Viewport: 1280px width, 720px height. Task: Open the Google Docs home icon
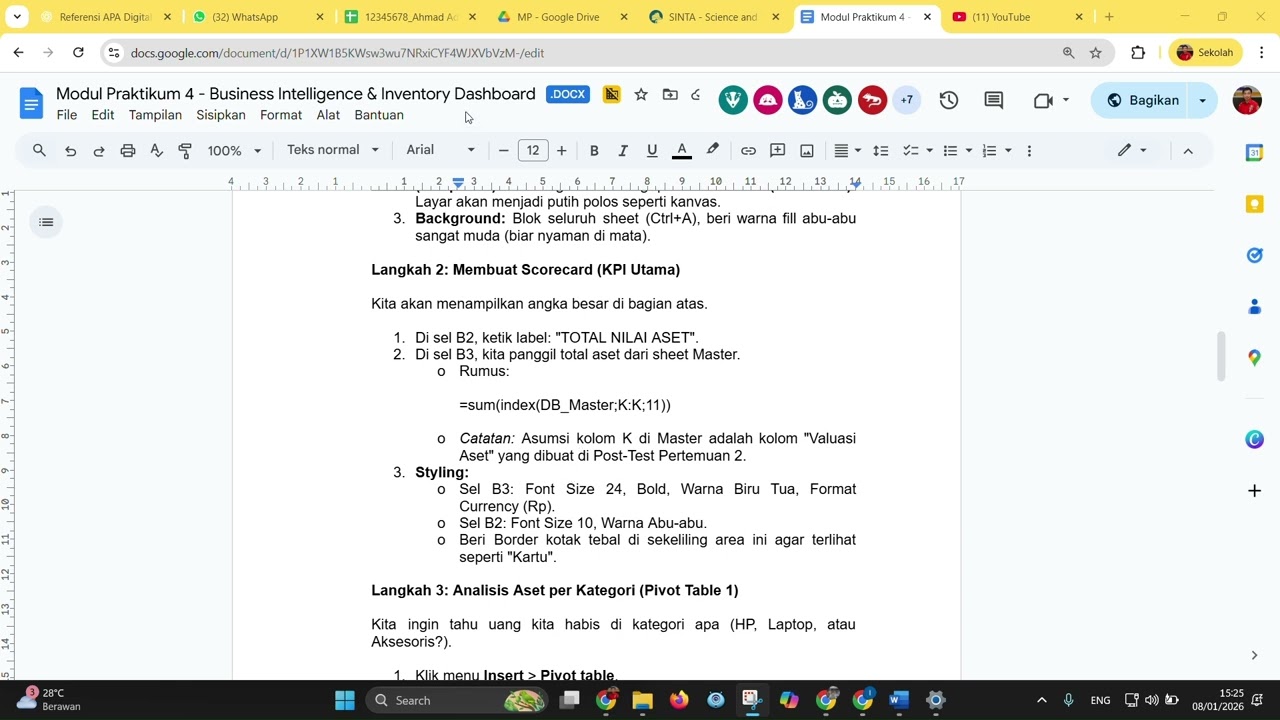(32, 102)
